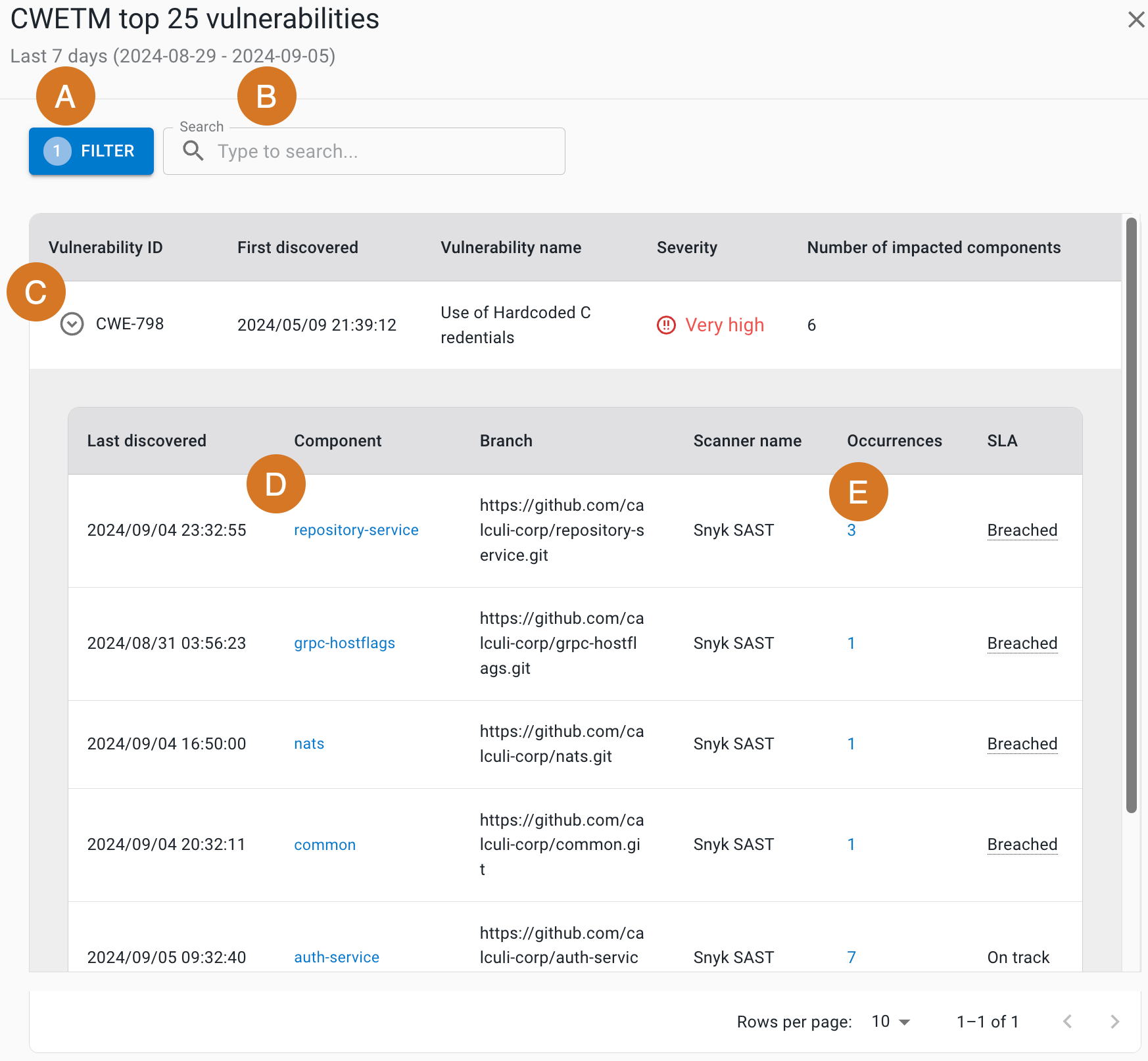The width and height of the screenshot is (1148, 1061).
Task: Open the Rows per page dropdown
Action: pyautogui.click(x=890, y=1022)
